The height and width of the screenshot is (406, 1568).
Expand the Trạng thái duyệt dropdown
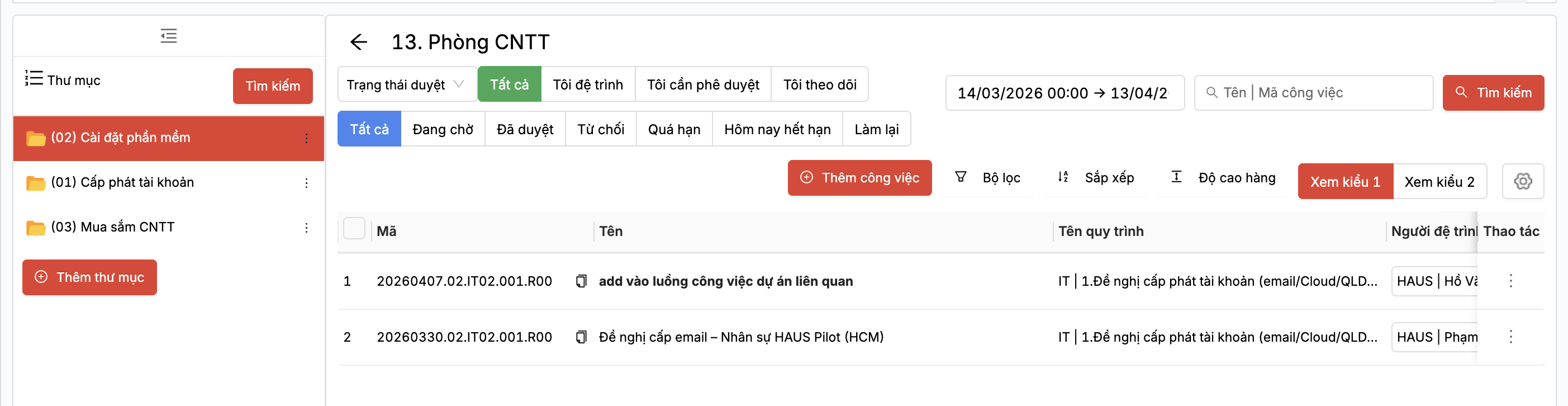pyautogui.click(x=406, y=85)
